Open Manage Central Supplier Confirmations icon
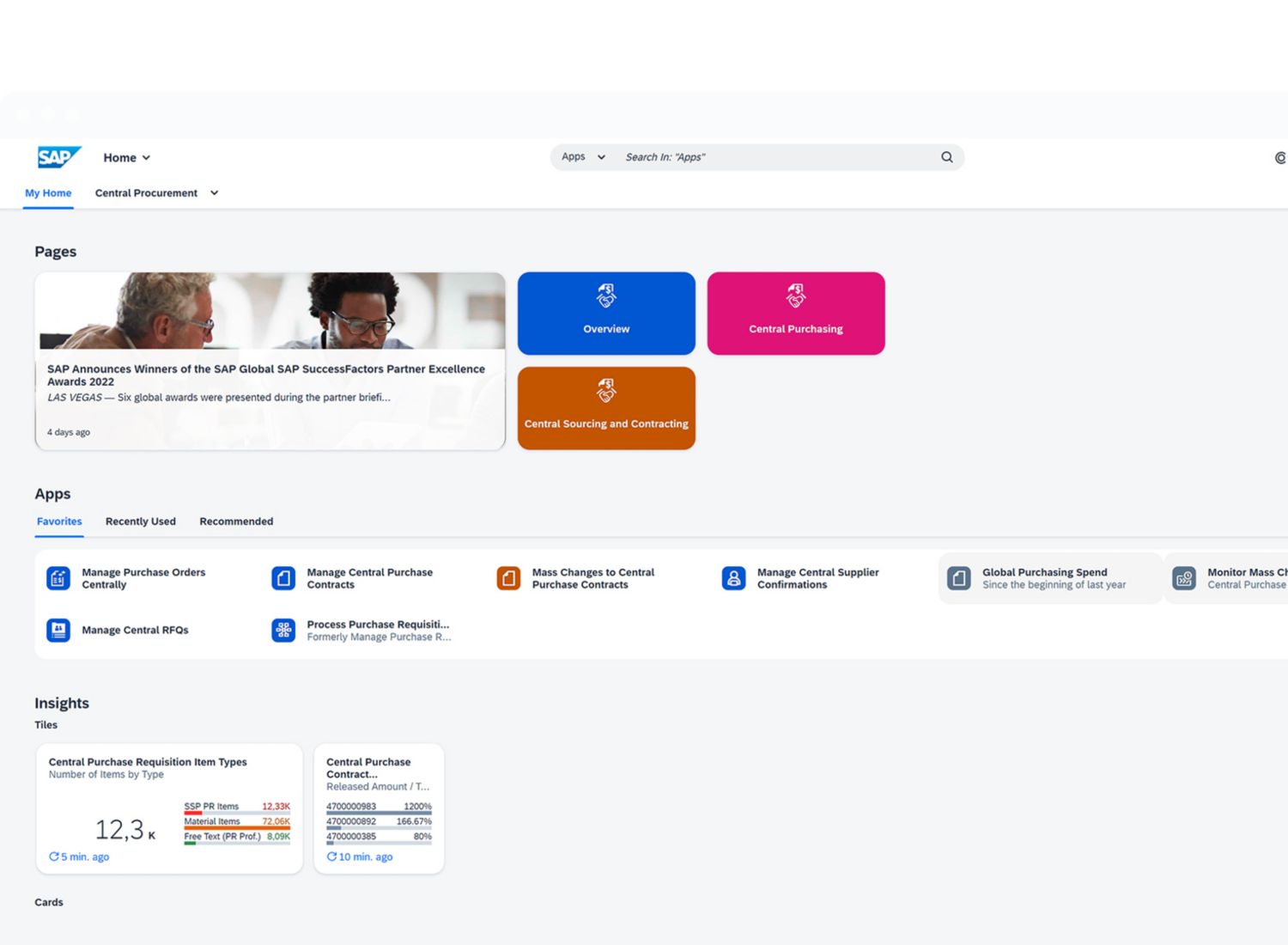 (733, 578)
